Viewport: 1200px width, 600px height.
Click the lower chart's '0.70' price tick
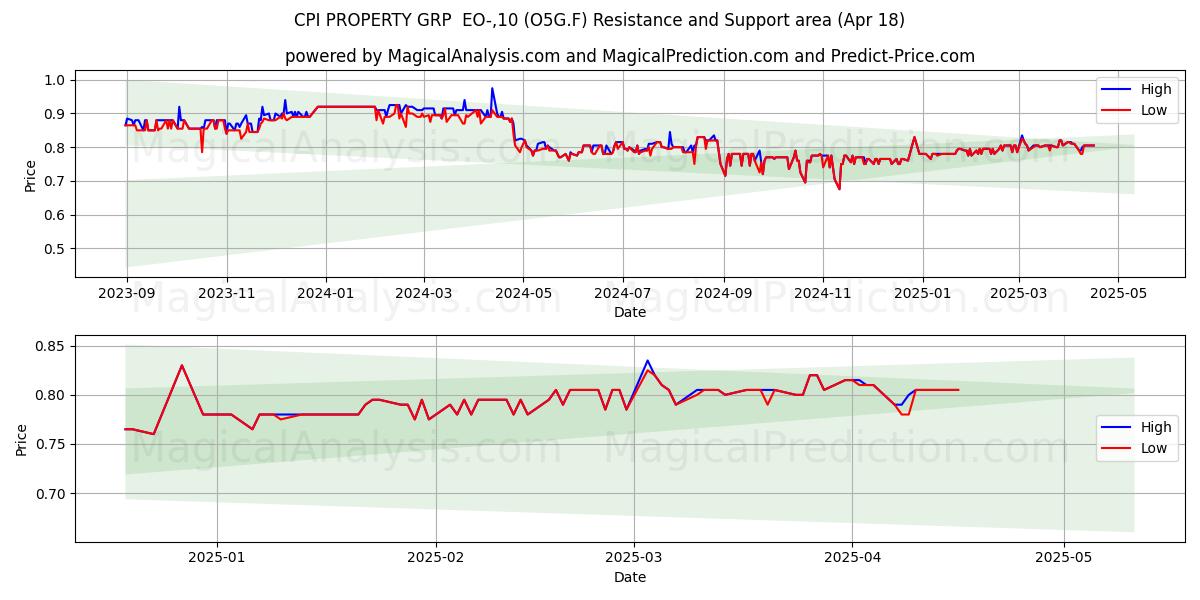pos(51,493)
